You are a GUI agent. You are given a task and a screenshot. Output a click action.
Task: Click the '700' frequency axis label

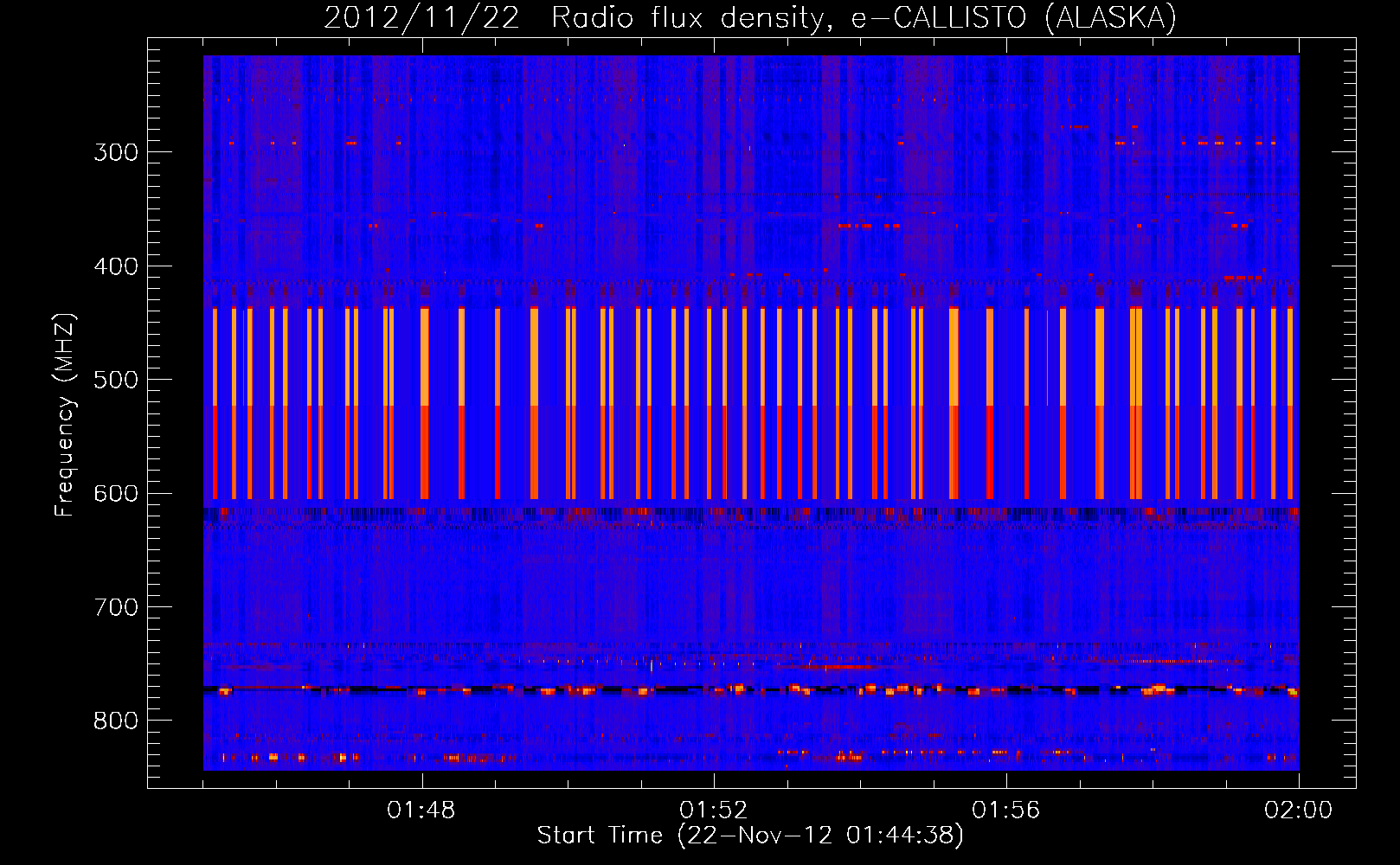tap(116, 607)
